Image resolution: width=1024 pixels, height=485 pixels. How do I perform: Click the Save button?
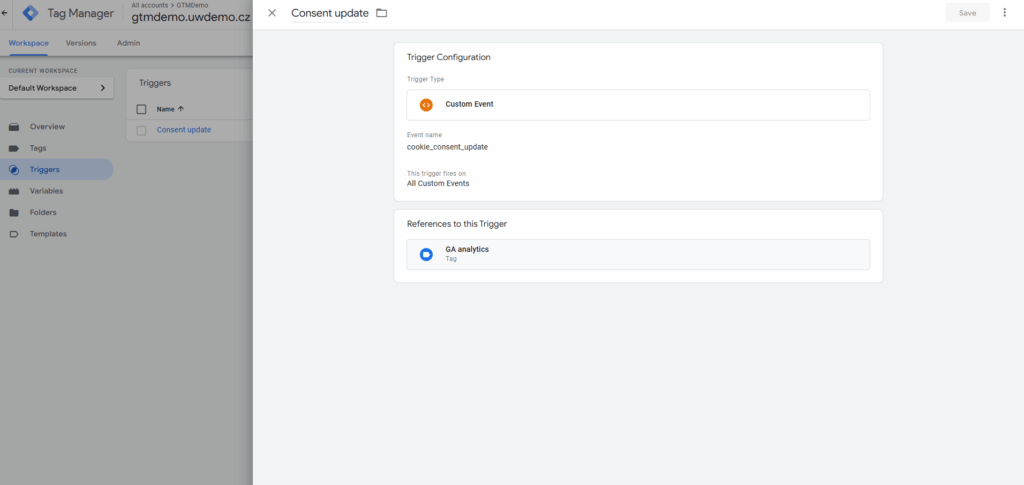click(967, 13)
